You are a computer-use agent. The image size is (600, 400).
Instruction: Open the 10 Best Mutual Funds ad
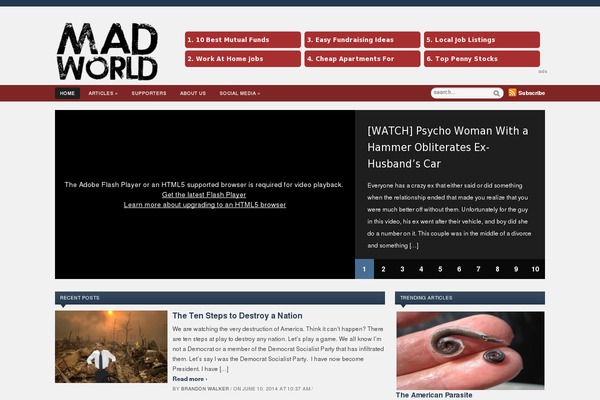(243, 40)
